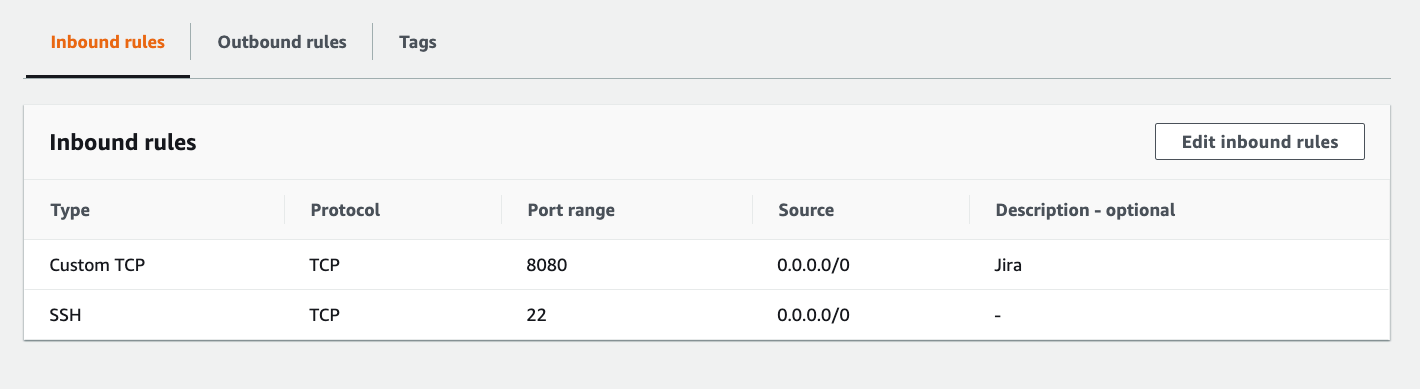Click the Jira description cell
The height and width of the screenshot is (389, 1420).
(1009, 265)
